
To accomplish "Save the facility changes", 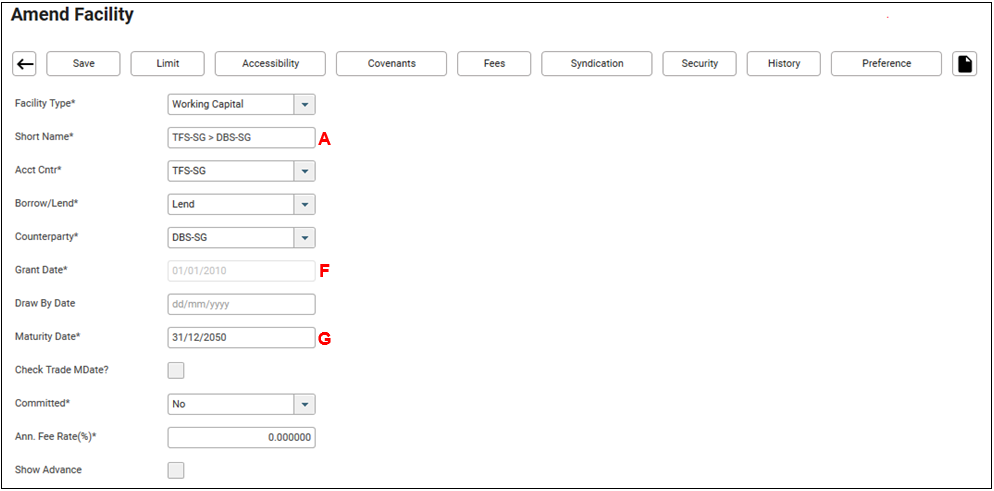I will point(84,64).
